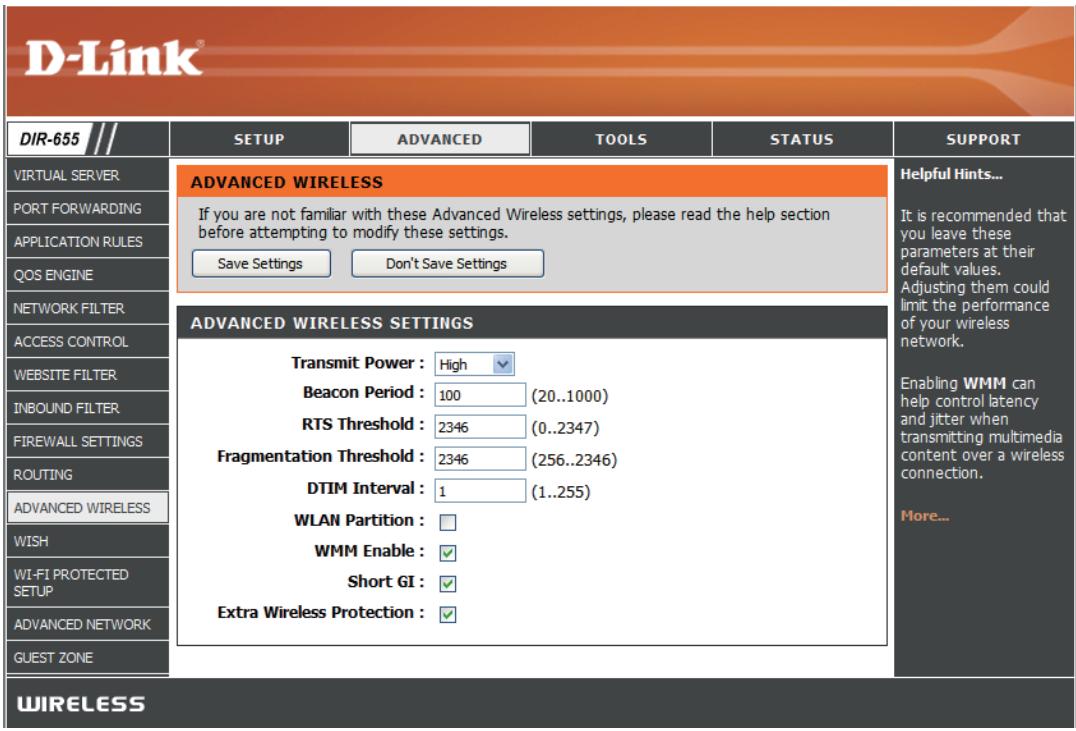Open Virtual Server in sidebar

(x=87, y=175)
